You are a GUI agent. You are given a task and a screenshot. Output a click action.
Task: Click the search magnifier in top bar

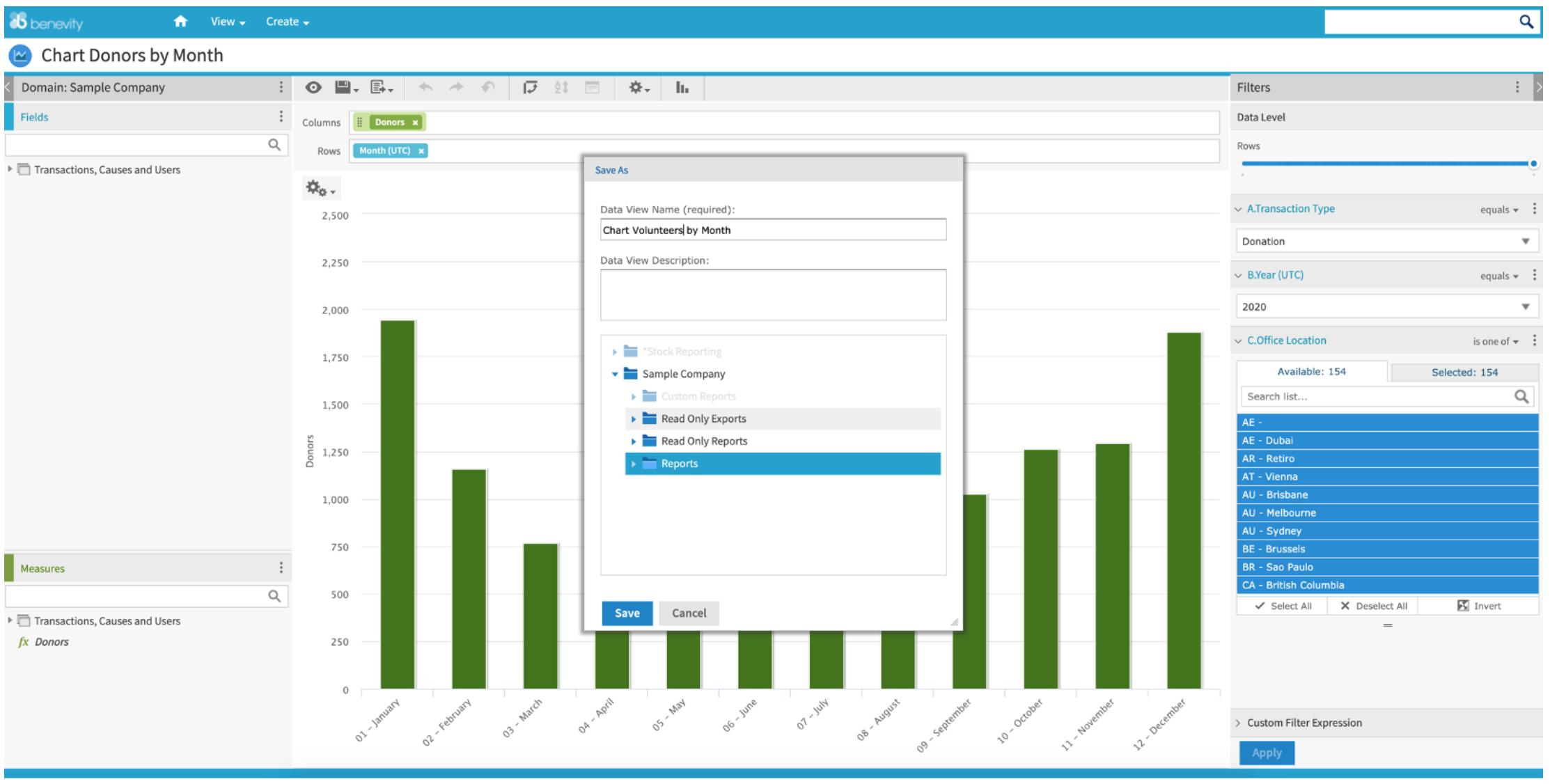pos(1526,22)
